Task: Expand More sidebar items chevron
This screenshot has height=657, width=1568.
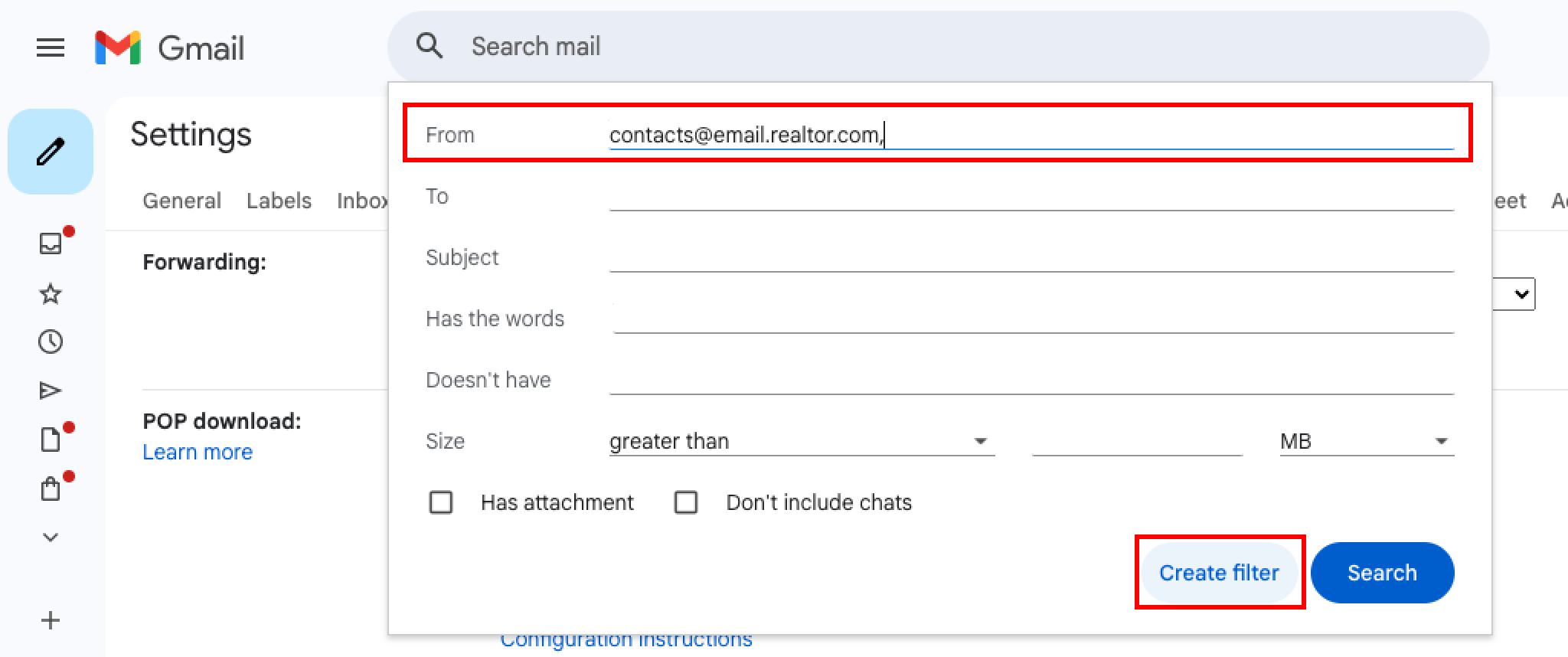Action: point(51,537)
